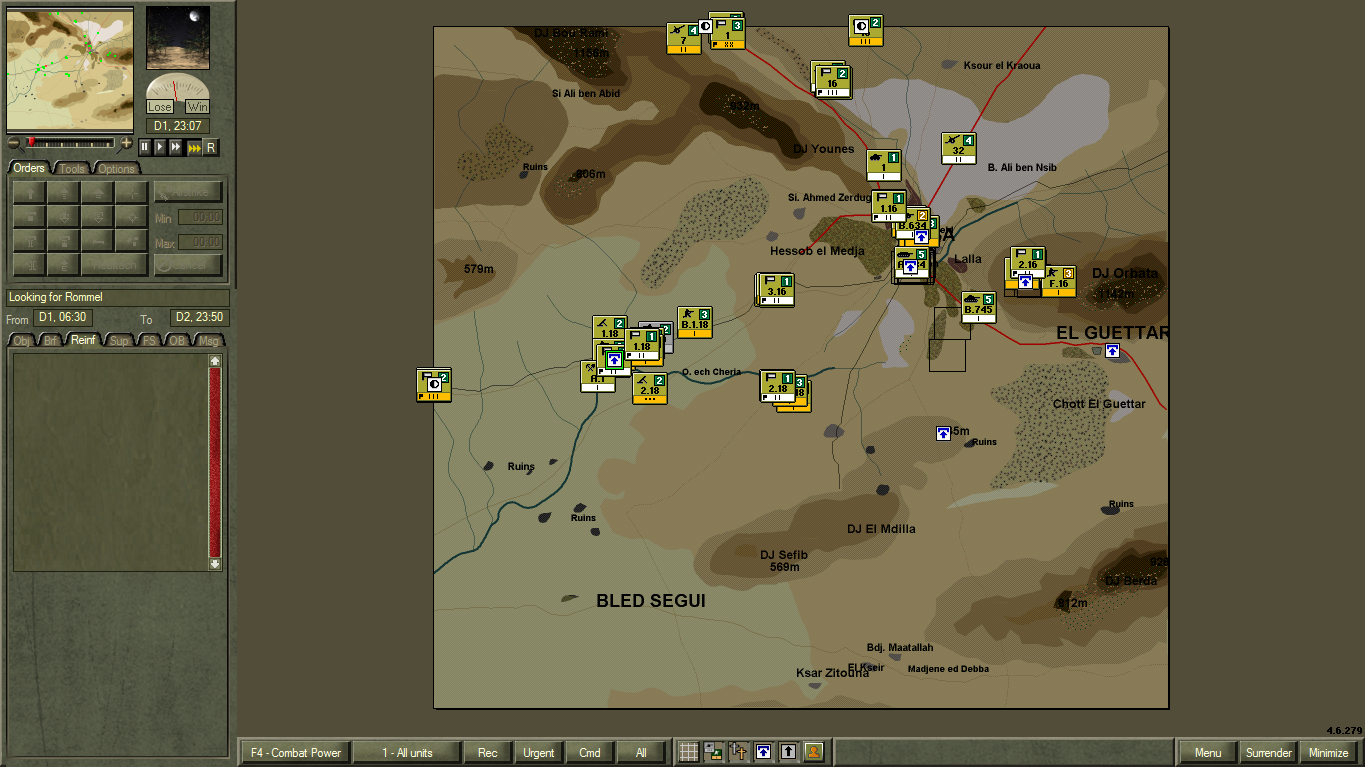Screen dimensions: 1369x769
Task: Switch to the Tools tab
Action: (72, 168)
